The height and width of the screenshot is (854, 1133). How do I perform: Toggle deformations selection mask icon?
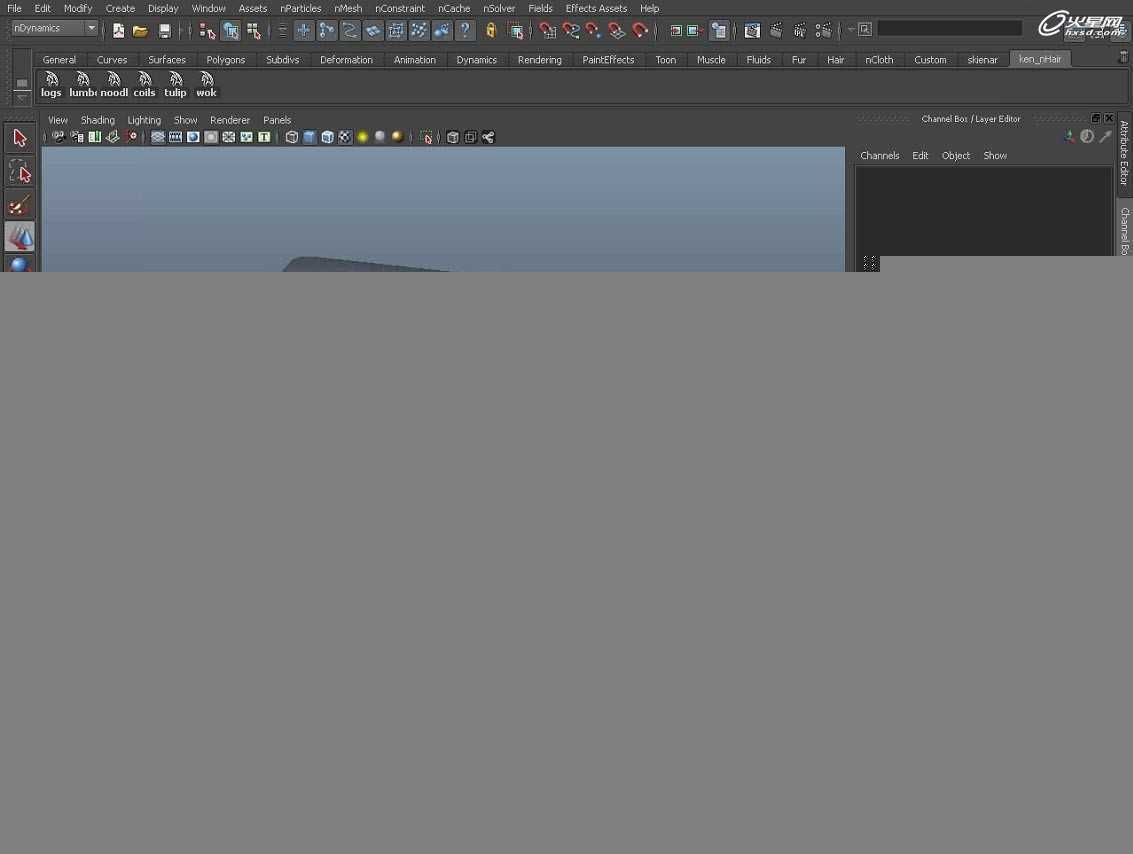click(396, 30)
